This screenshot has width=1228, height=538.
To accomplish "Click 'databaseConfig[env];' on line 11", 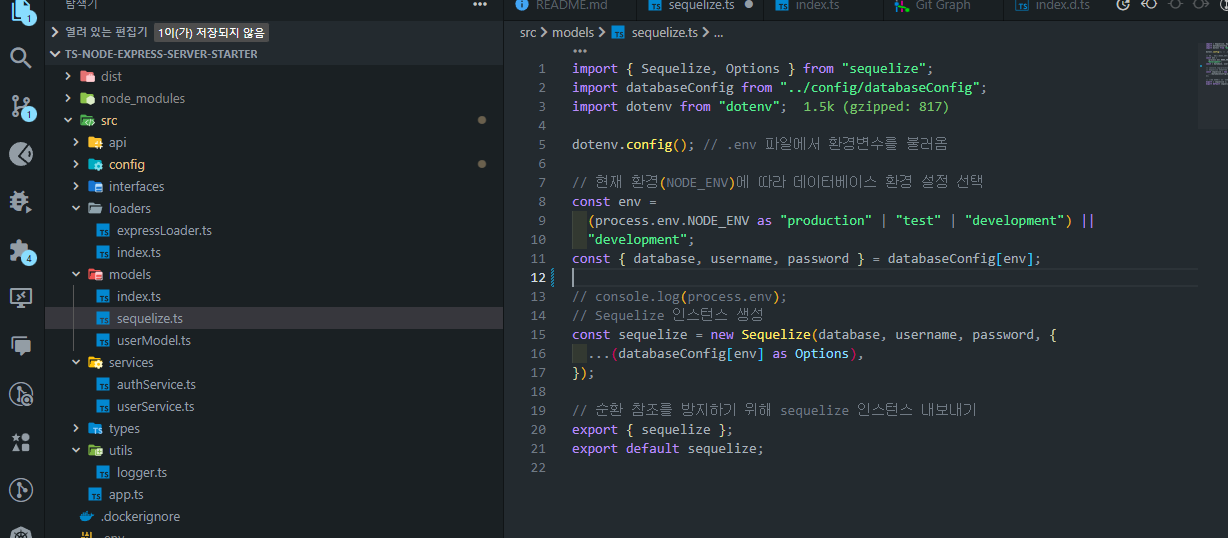I will click(965, 258).
